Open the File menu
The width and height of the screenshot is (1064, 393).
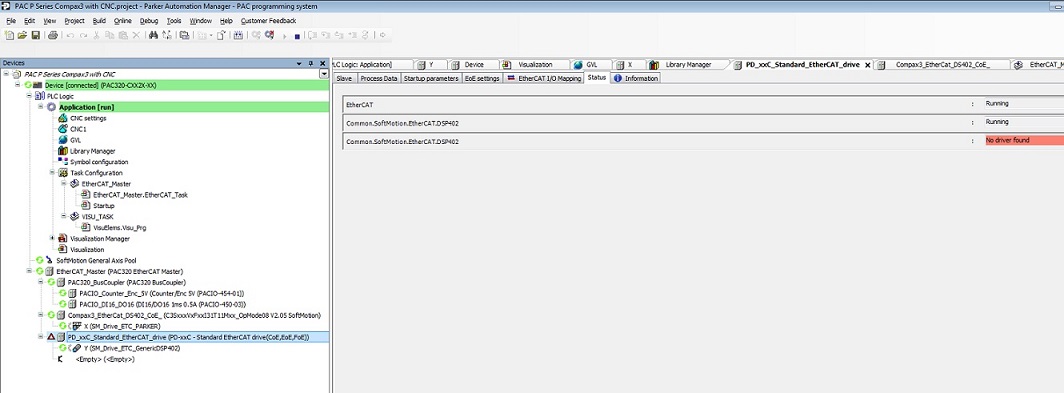tap(10, 21)
